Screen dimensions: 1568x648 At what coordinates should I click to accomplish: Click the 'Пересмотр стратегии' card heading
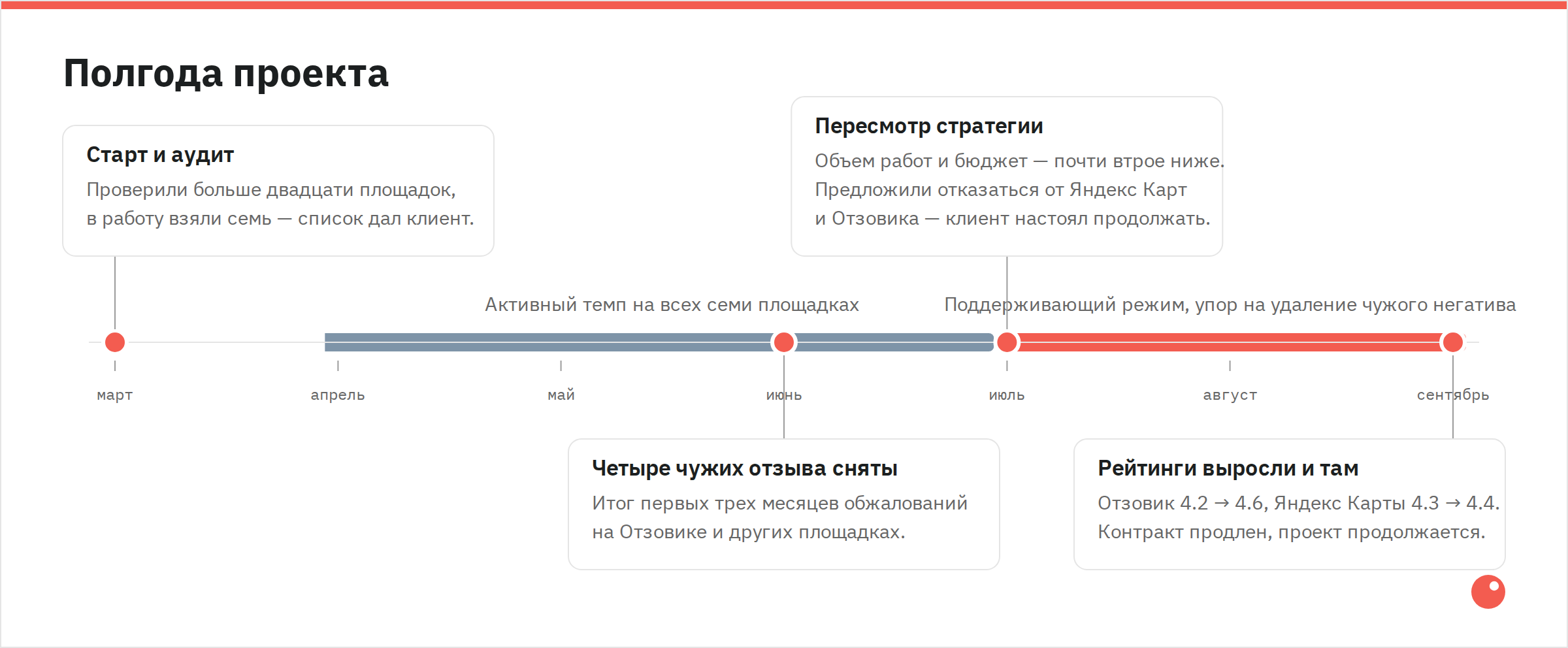click(929, 126)
